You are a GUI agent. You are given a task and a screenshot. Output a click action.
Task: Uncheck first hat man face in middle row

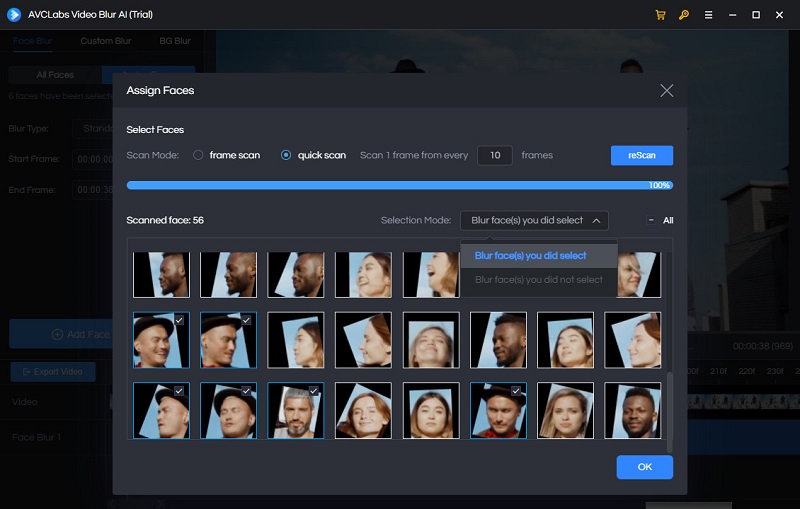click(179, 320)
